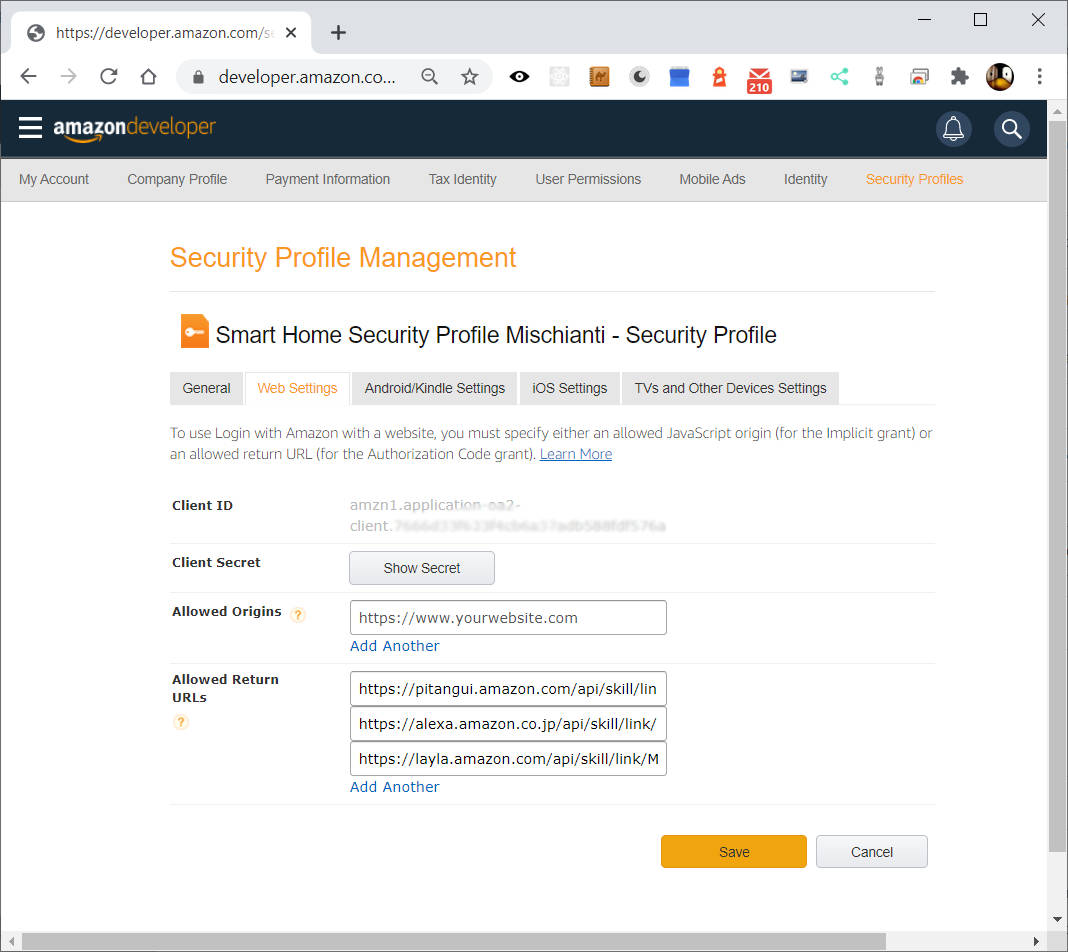The height and width of the screenshot is (952, 1068).
Task: Open the extensions puzzle piece icon
Action: (x=959, y=76)
